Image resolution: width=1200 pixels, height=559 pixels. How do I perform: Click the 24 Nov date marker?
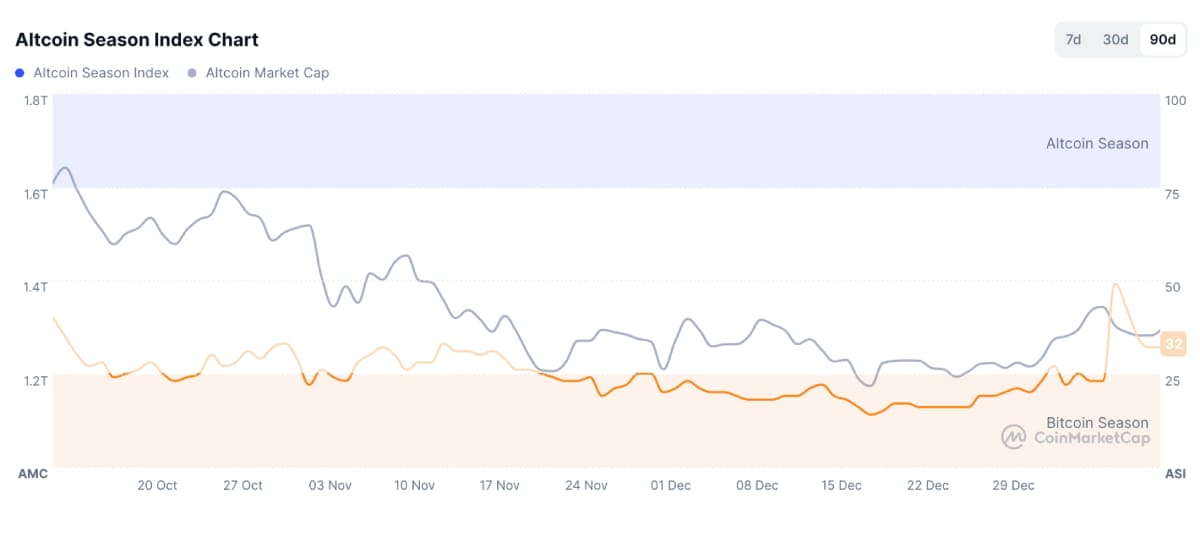click(x=586, y=485)
